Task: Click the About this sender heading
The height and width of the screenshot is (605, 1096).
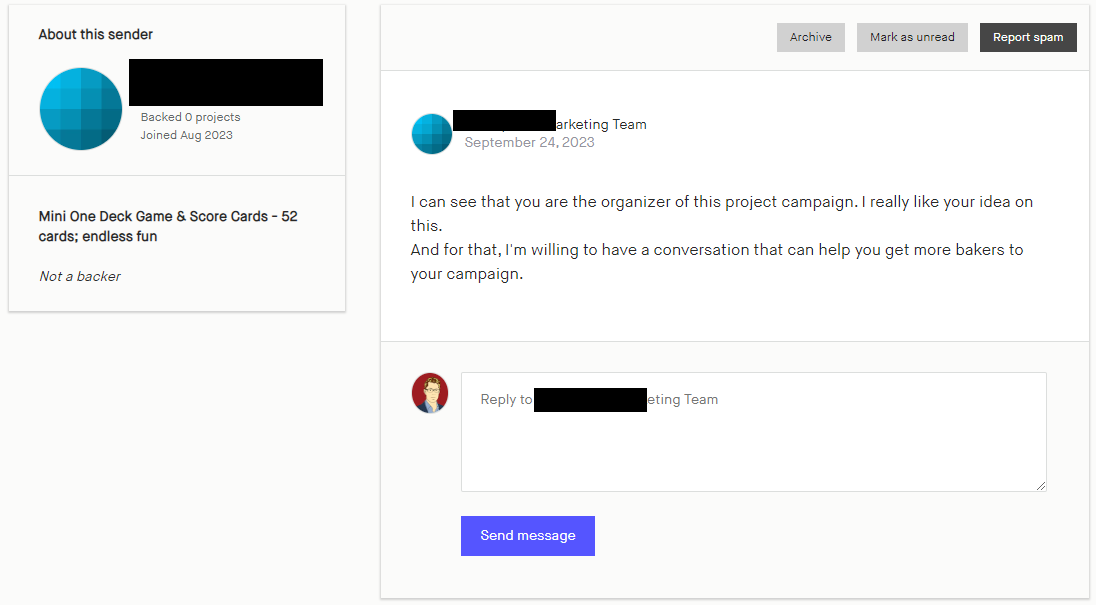Action: click(95, 34)
